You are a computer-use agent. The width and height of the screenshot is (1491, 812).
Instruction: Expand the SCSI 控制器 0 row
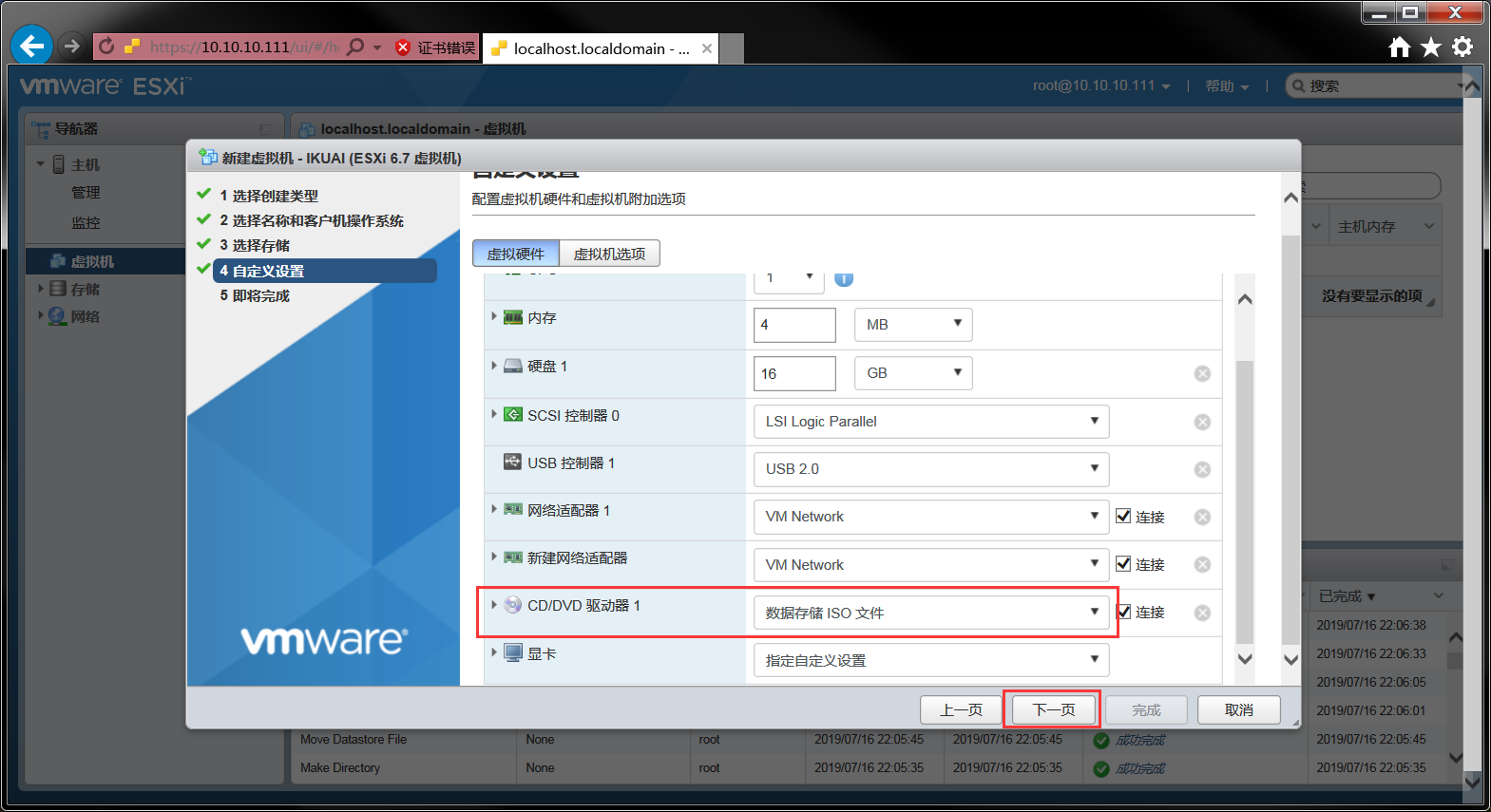(494, 414)
